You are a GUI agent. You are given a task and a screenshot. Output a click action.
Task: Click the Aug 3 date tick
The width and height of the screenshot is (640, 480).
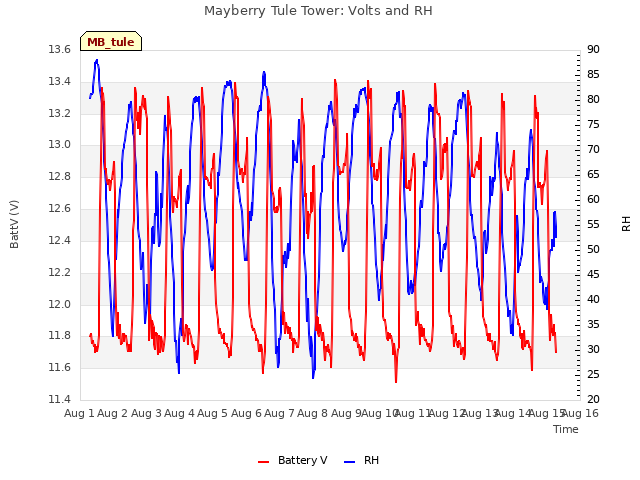click(146, 413)
